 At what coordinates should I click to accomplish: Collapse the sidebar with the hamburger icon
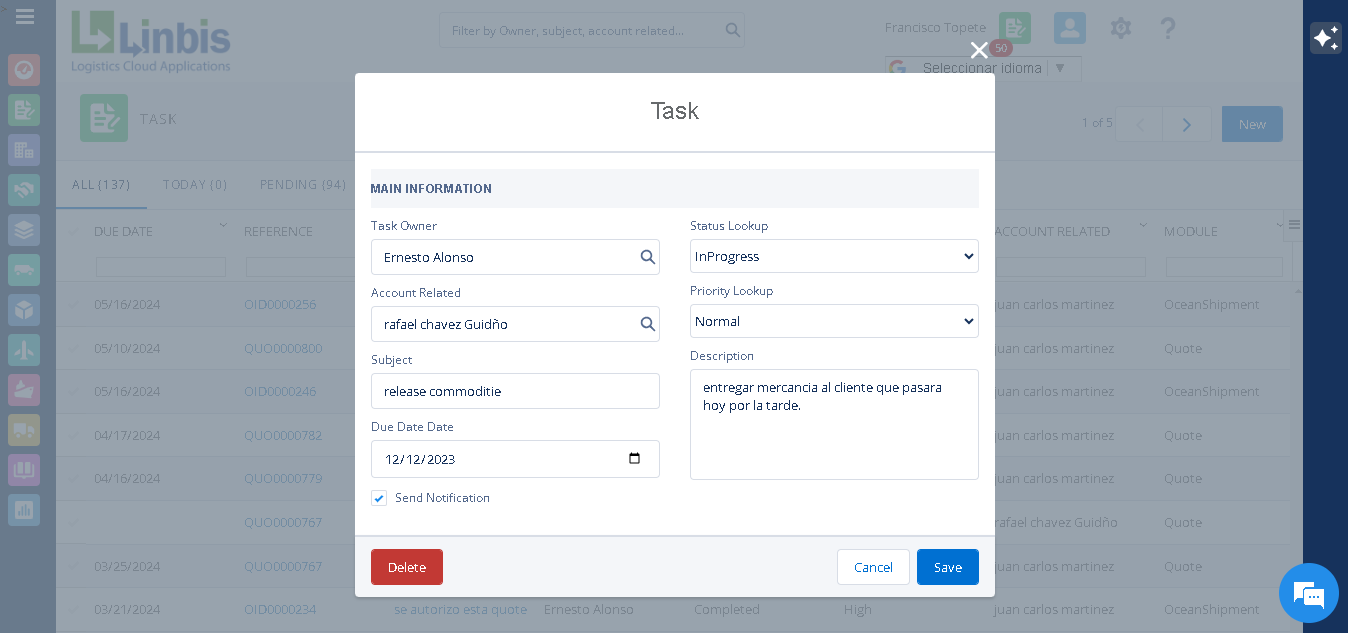coord(25,16)
